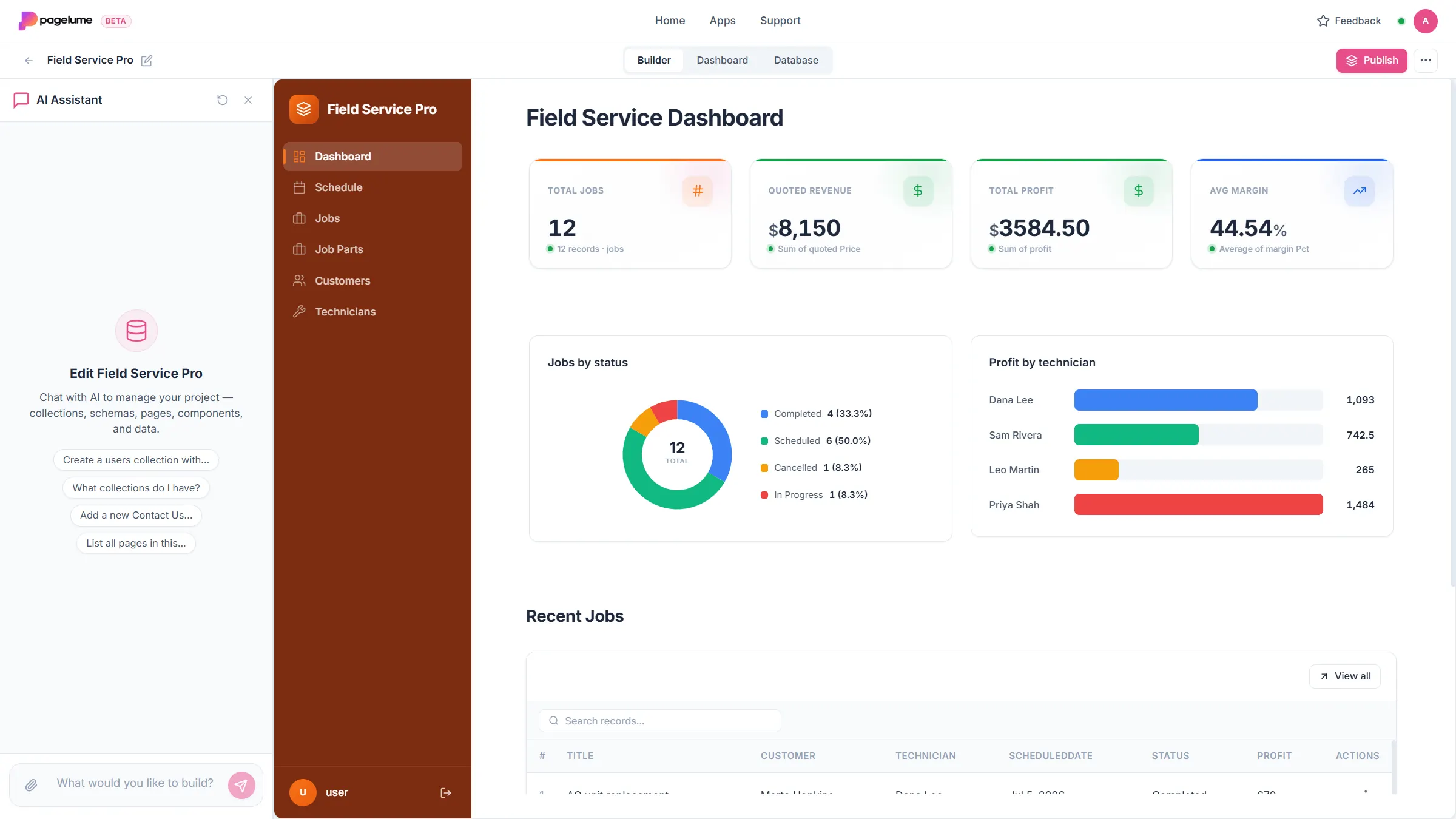Open the three-dot more options menu
This screenshot has width=1456, height=819.
pyautogui.click(x=1426, y=60)
